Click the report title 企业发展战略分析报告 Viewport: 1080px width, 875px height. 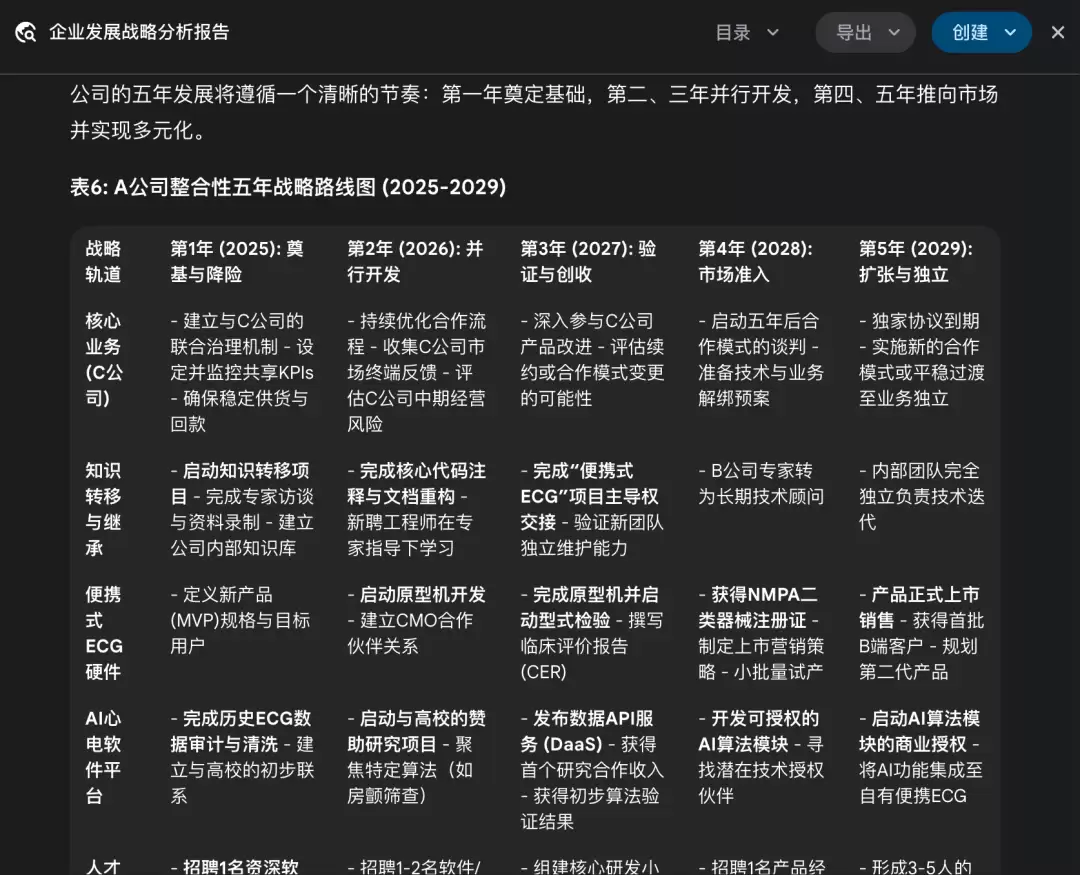pos(139,32)
